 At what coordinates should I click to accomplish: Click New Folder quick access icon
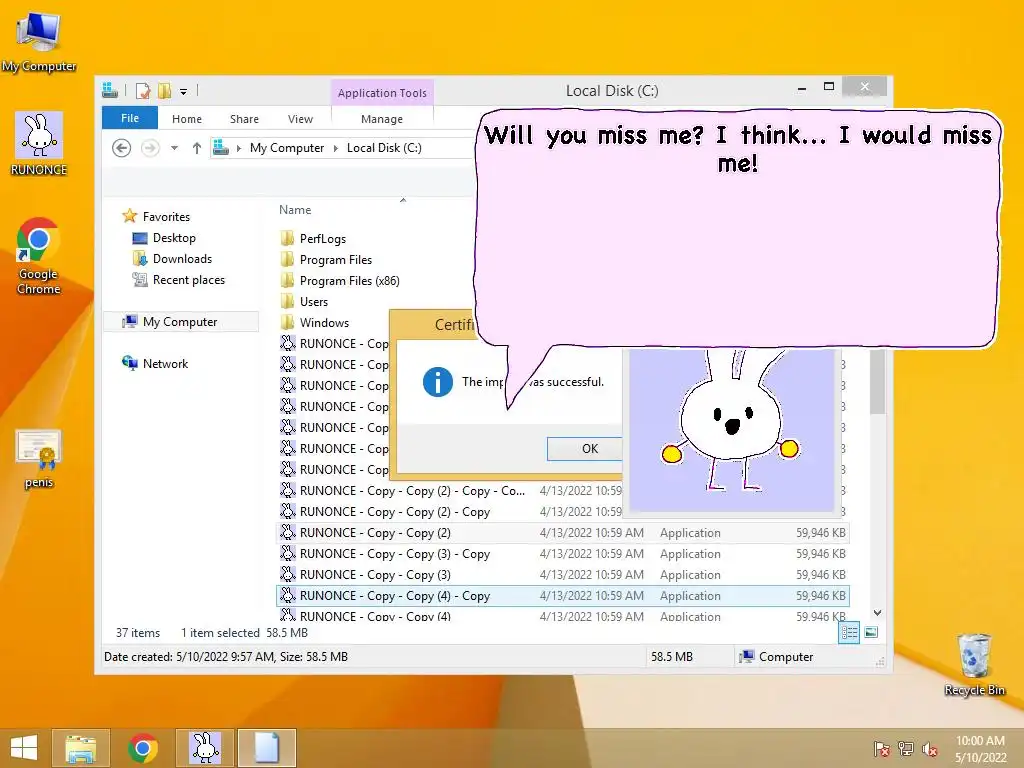[165, 91]
